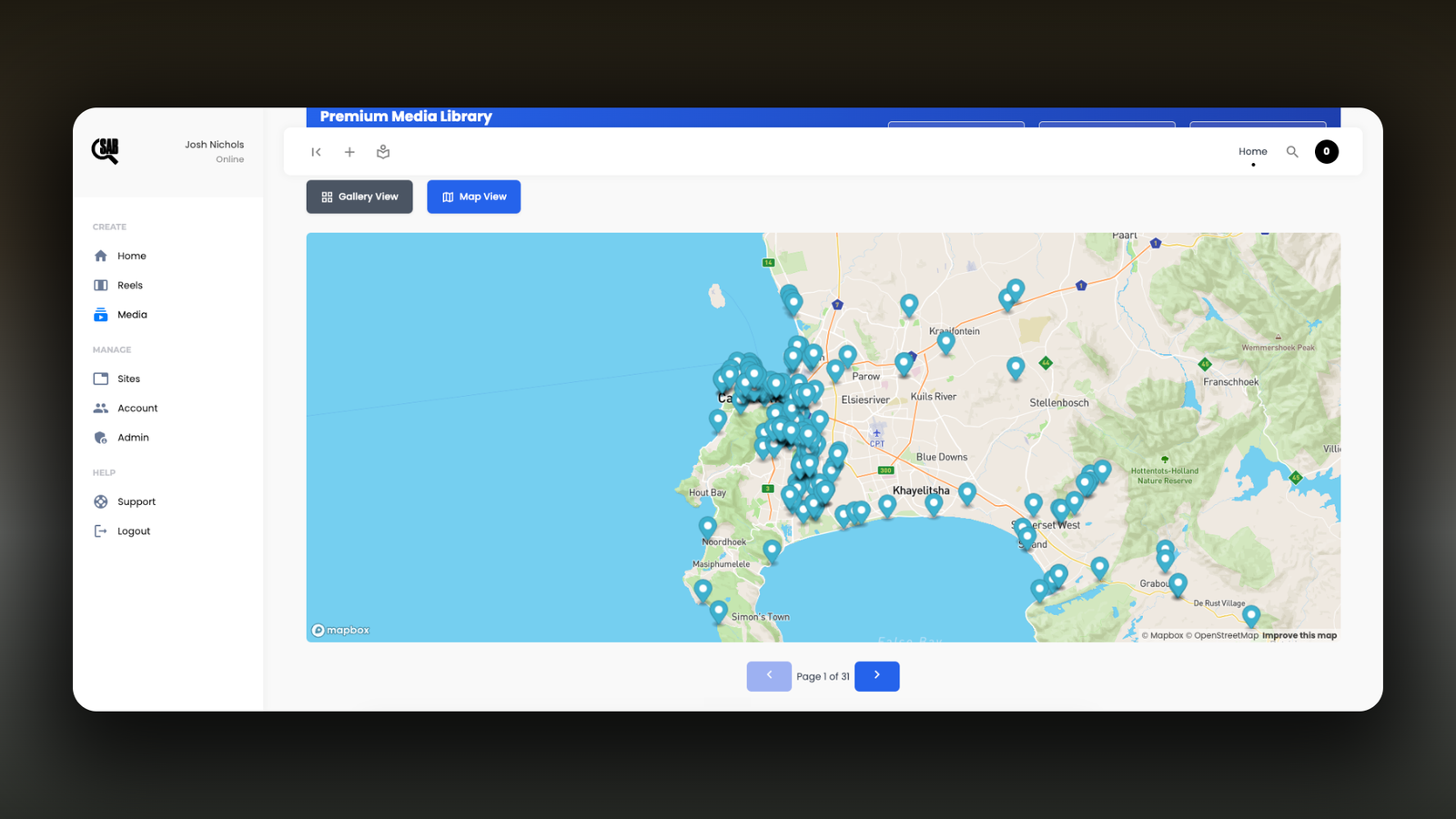The width and height of the screenshot is (1456, 819).
Task: Click the 'Khayelitsha' map label
Action: pyautogui.click(x=921, y=490)
